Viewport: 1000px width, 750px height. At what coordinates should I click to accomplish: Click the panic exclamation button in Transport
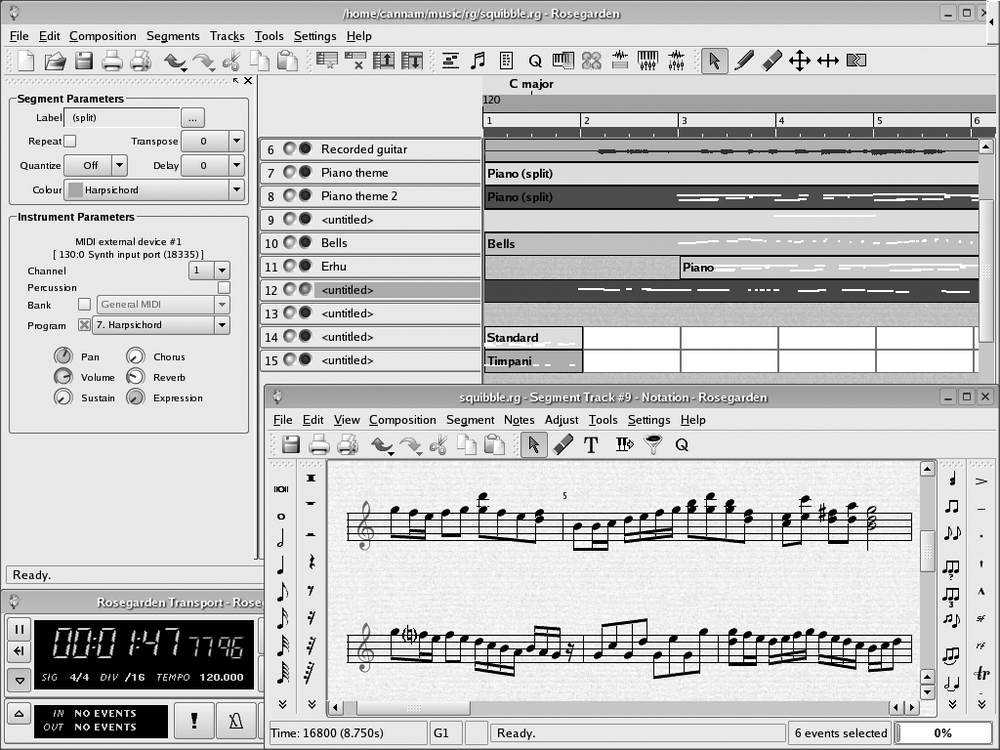point(195,719)
